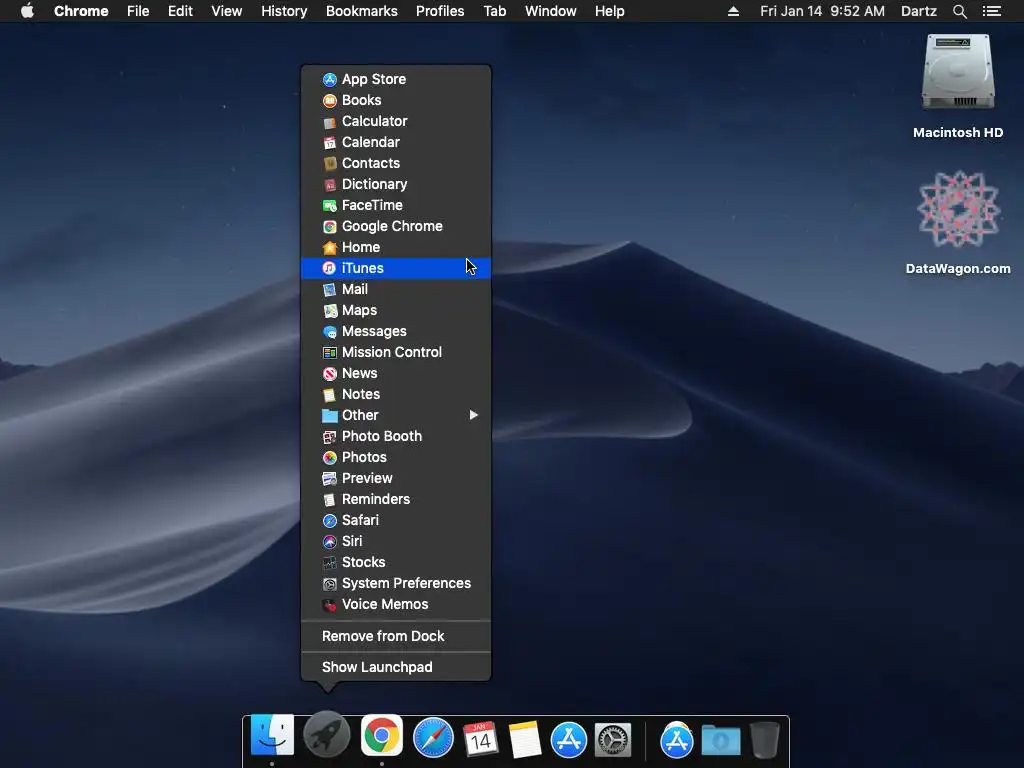This screenshot has width=1024, height=768.
Task: Open App Store icon left of System Preferences
Action: pos(569,741)
